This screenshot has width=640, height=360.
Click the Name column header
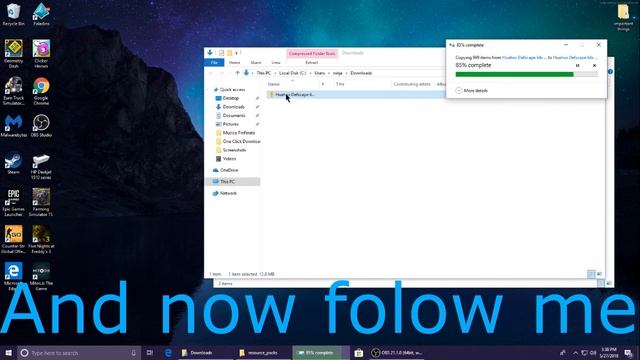point(274,84)
